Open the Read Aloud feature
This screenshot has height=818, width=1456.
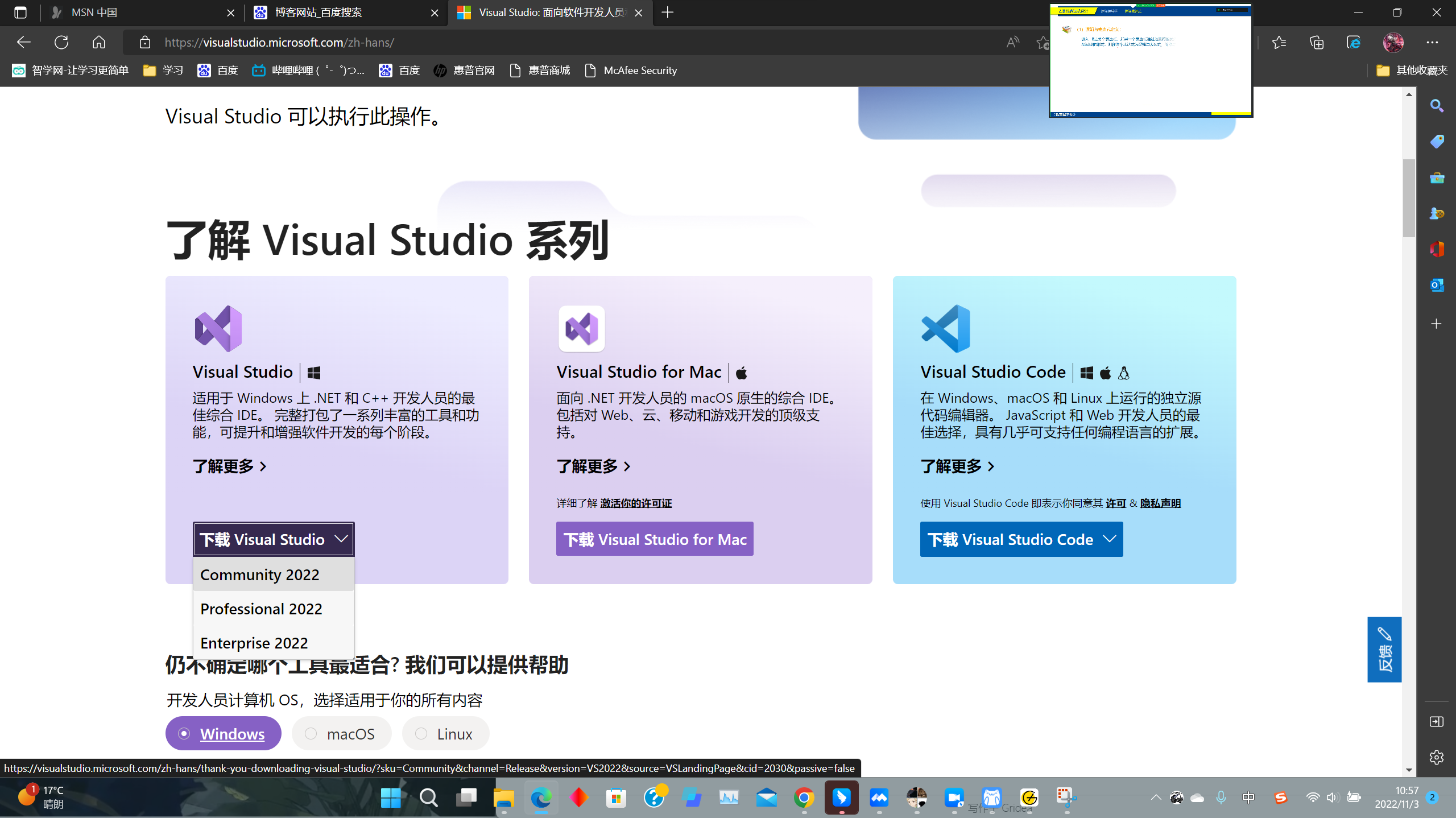point(1013,42)
